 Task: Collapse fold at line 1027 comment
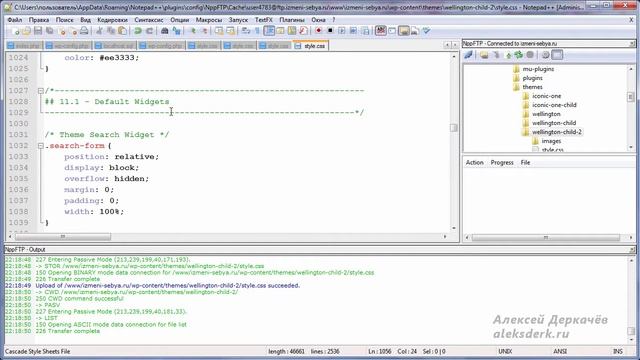[40, 91]
